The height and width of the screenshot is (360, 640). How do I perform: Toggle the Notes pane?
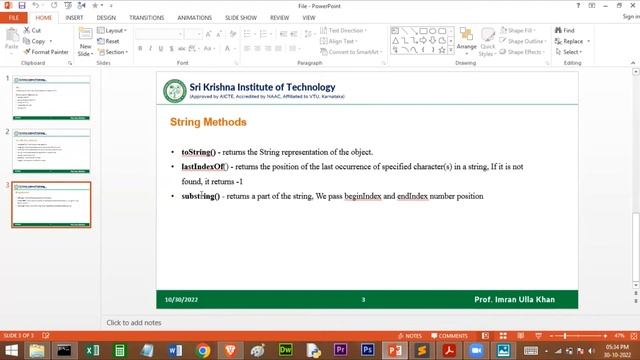[x=410, y=336]
